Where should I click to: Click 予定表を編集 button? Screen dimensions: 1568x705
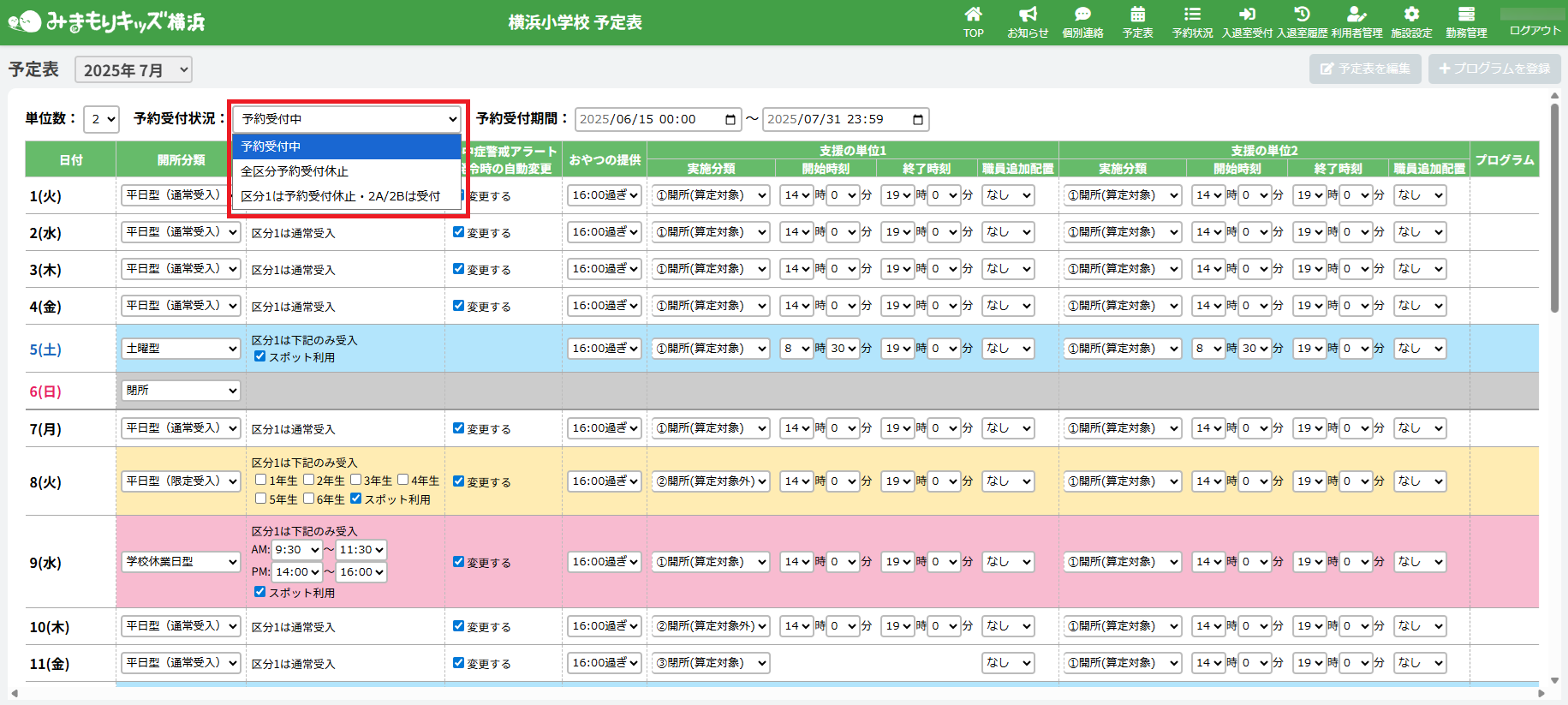[1365, 69]
